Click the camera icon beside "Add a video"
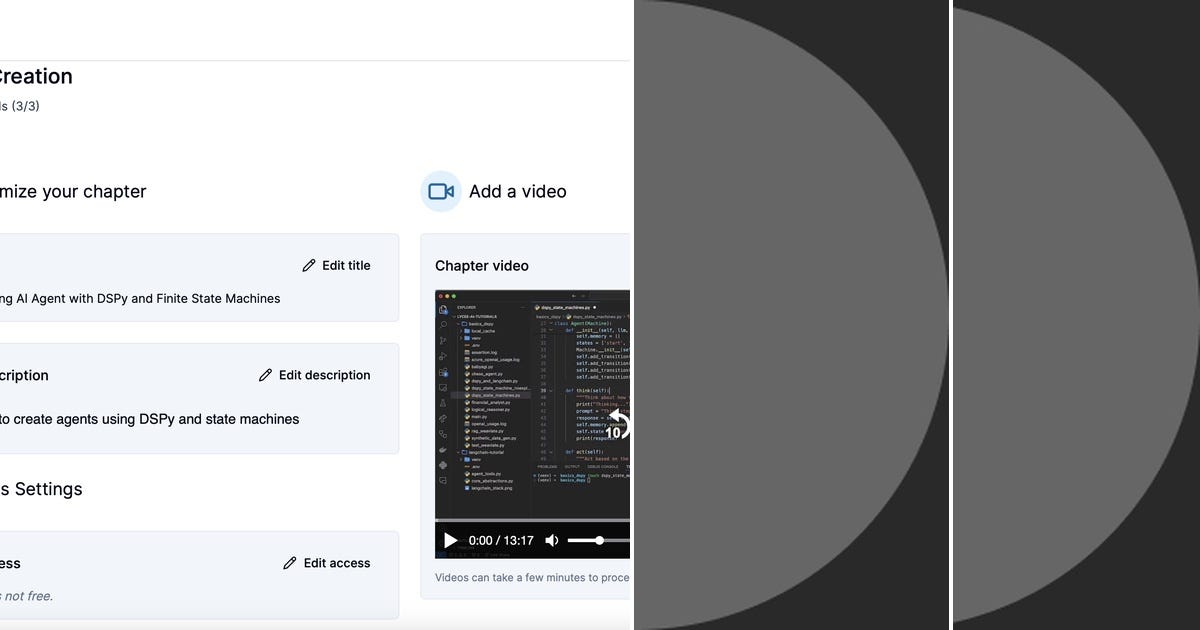 (441, 191)
